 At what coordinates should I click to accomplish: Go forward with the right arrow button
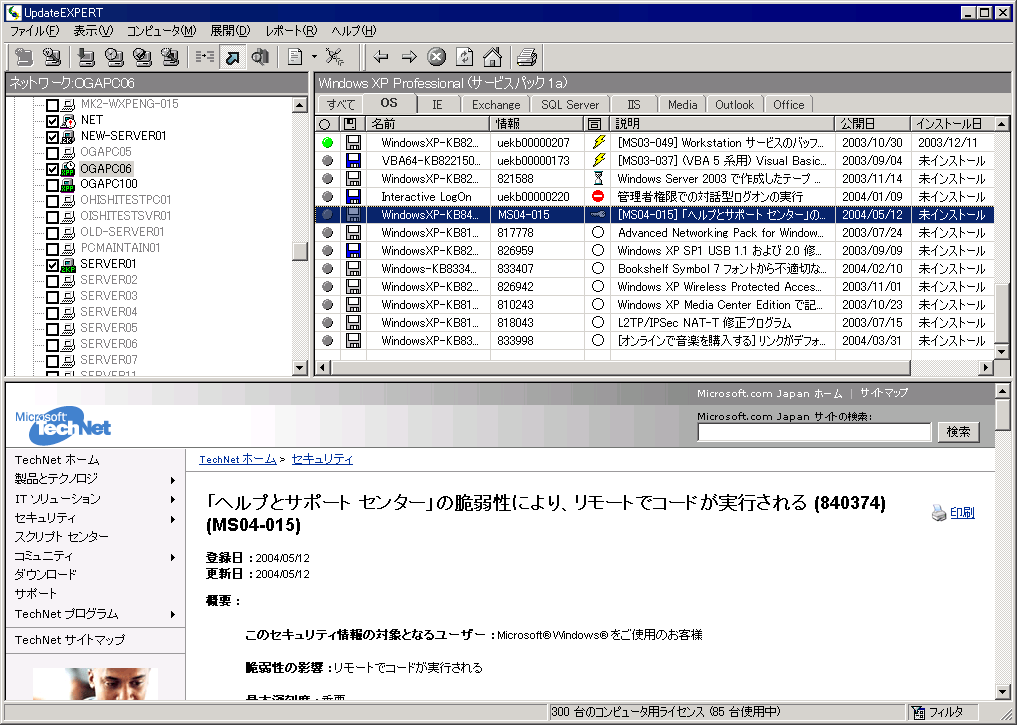pyautogui.click(x=409, y=57)
